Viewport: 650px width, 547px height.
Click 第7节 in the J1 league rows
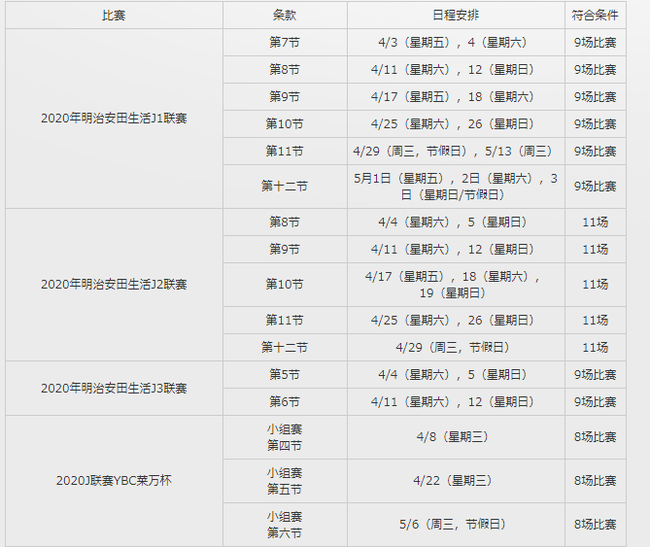pos(285,42)
